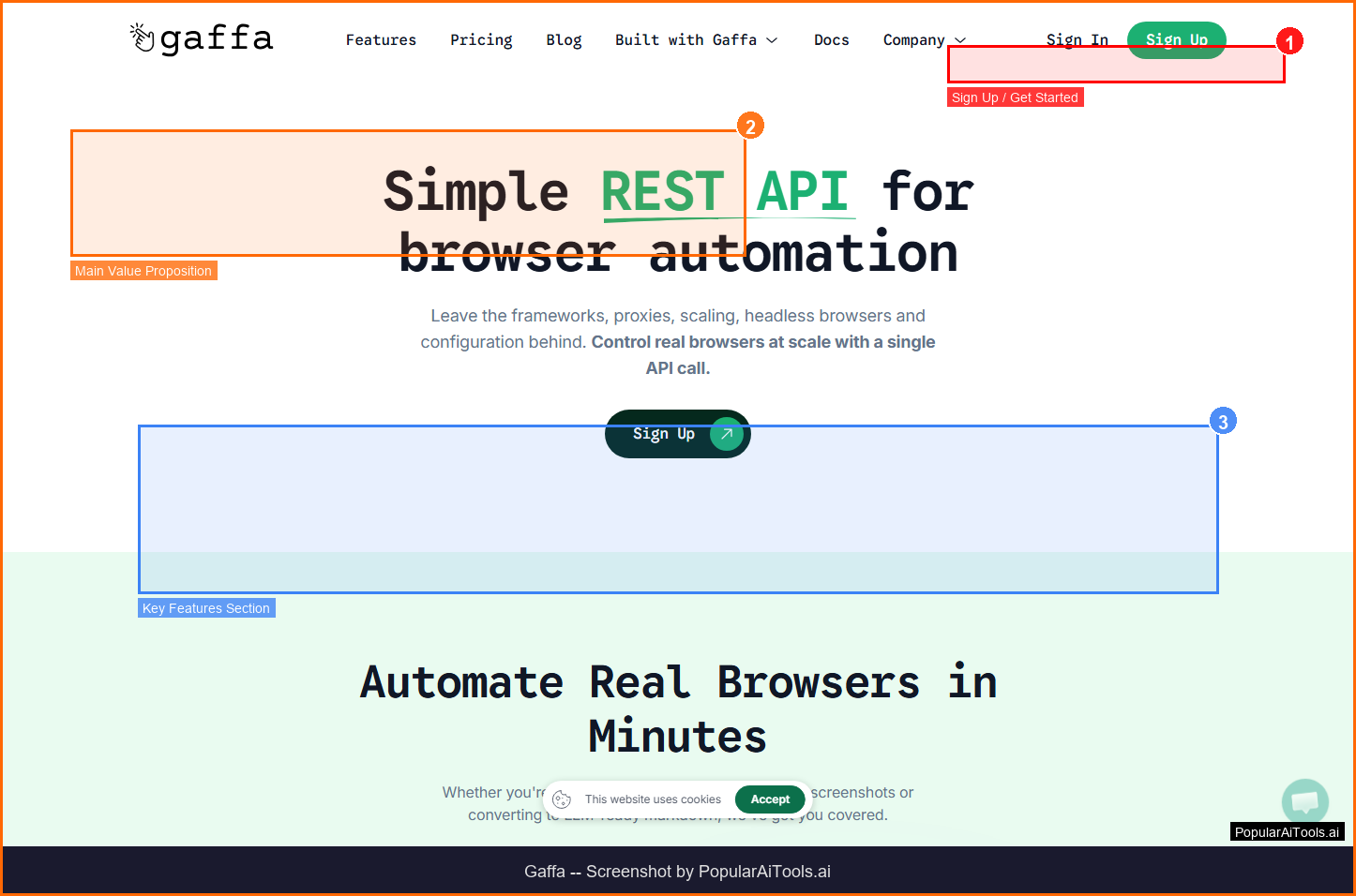
Task: Click the chevron next to Company
Action: (960, 40)
